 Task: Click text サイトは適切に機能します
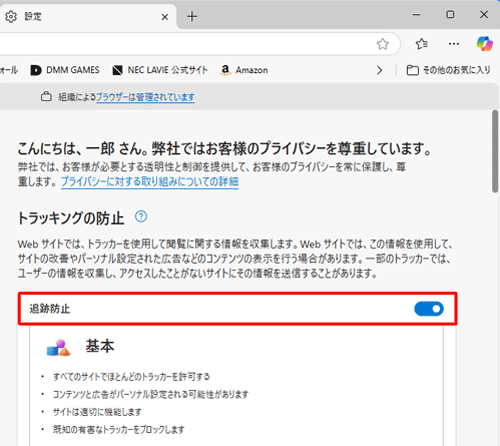coord(97,412)
